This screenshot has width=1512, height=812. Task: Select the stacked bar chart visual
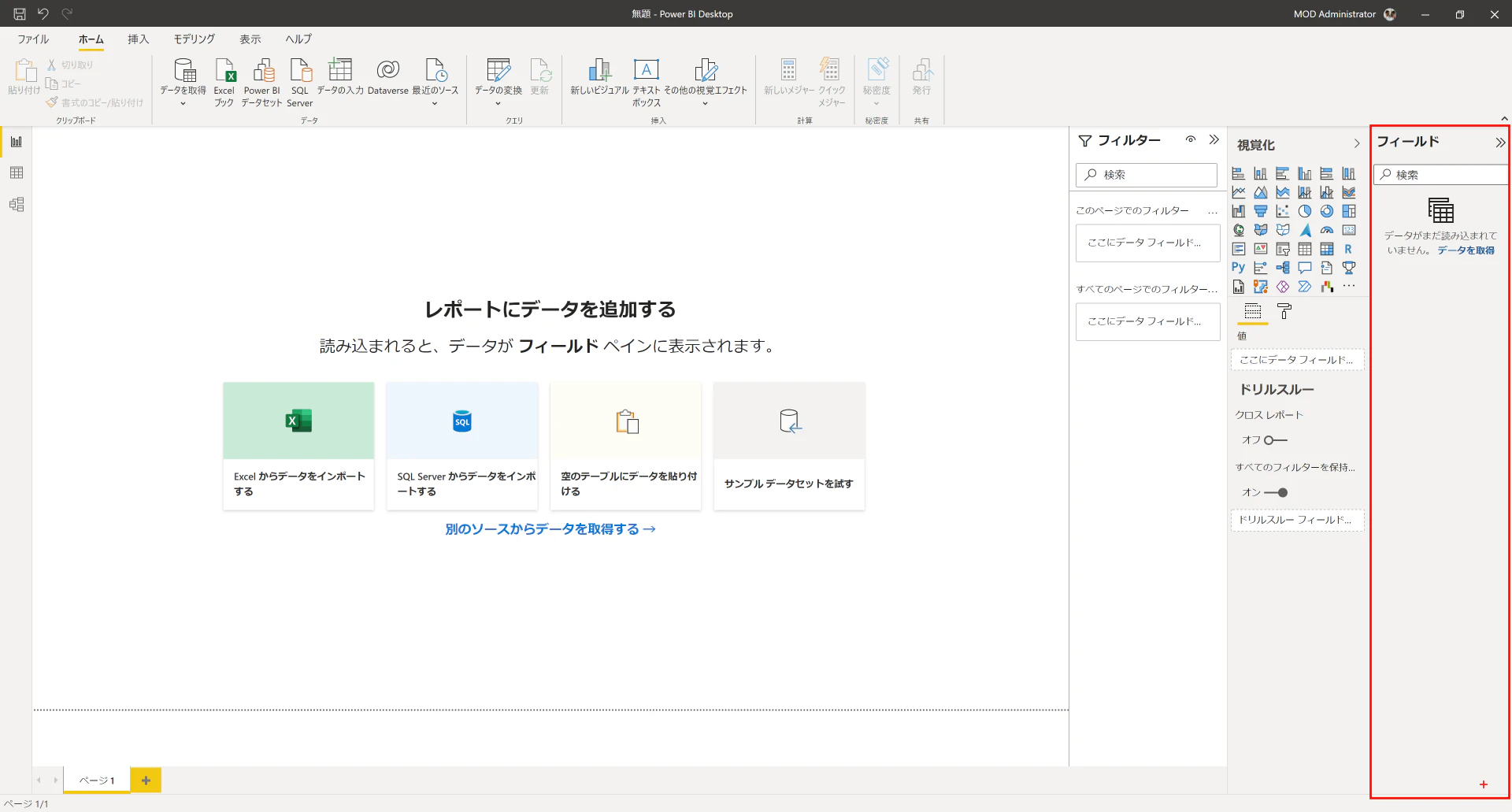click(1239, 173)
